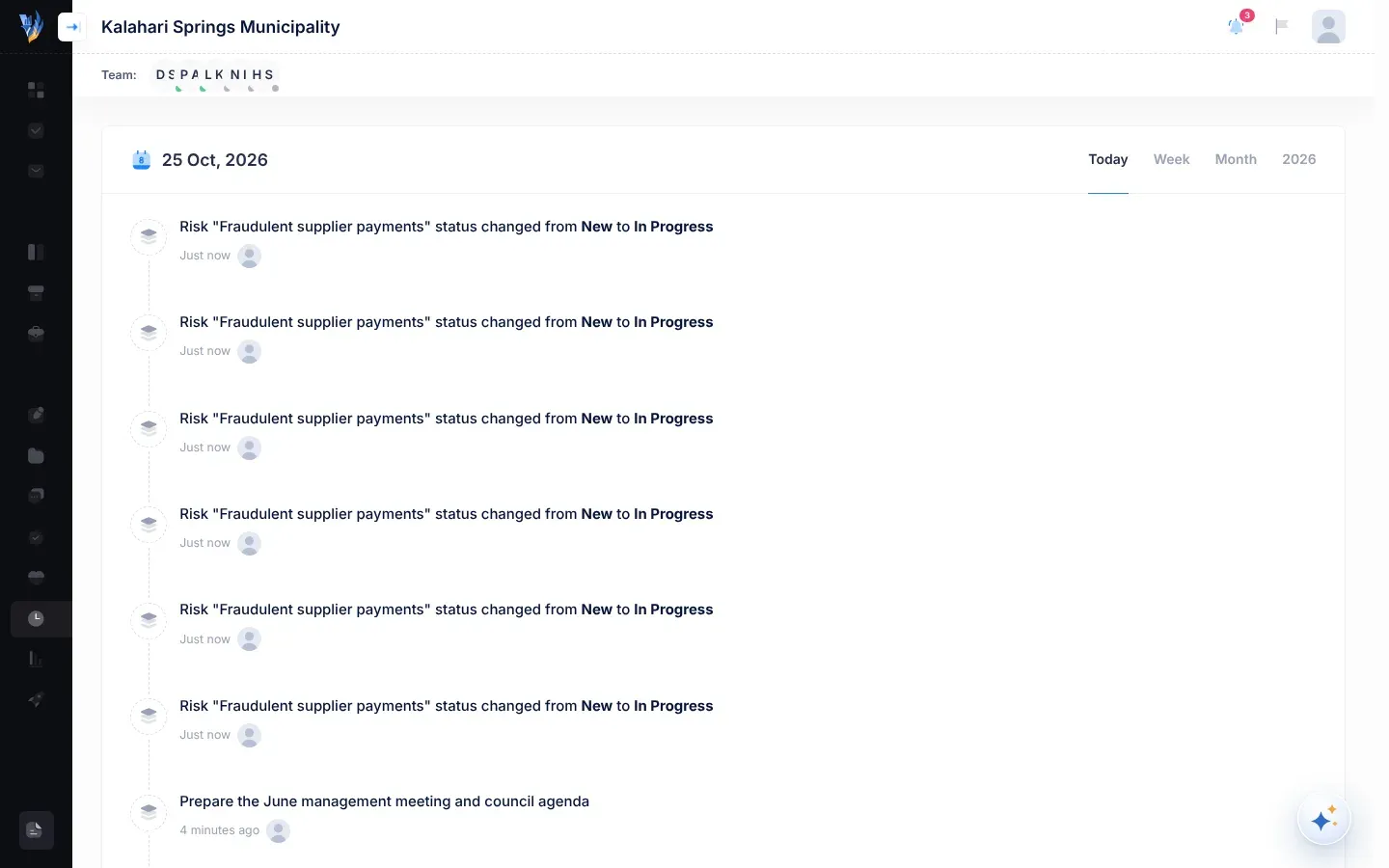Screen dimensions: 1389x868
Task: Click the flame logo in the sidebar
Action: (32, 26)
